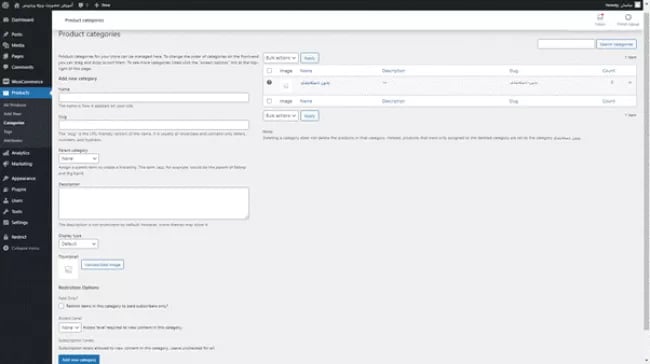Image resolution: width=650 pixels, height=364 pixels.
Task: Click the Add new category button
Action: tap(79, 359)
